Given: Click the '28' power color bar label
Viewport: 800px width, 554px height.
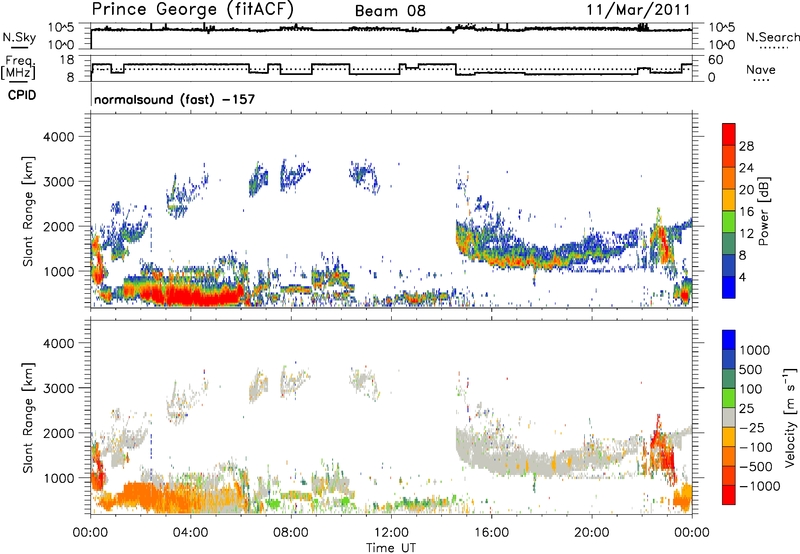Looking at the screenshot, I should (x=746, y=146).
